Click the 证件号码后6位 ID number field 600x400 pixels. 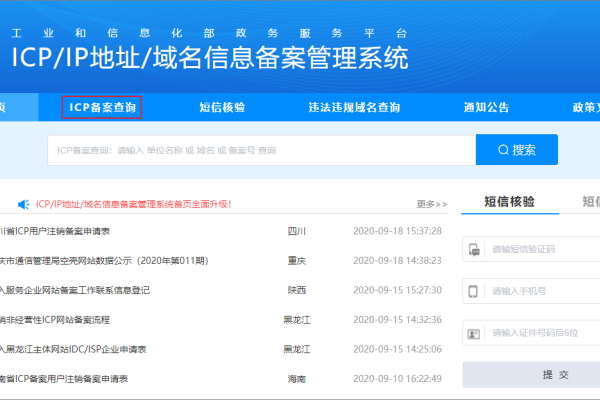532,333
